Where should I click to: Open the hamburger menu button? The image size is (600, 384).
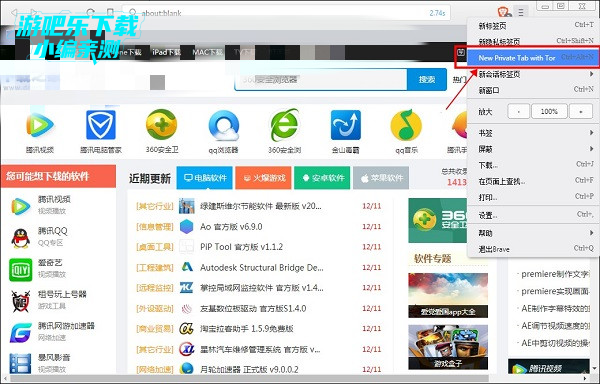(x=521, y=12)
